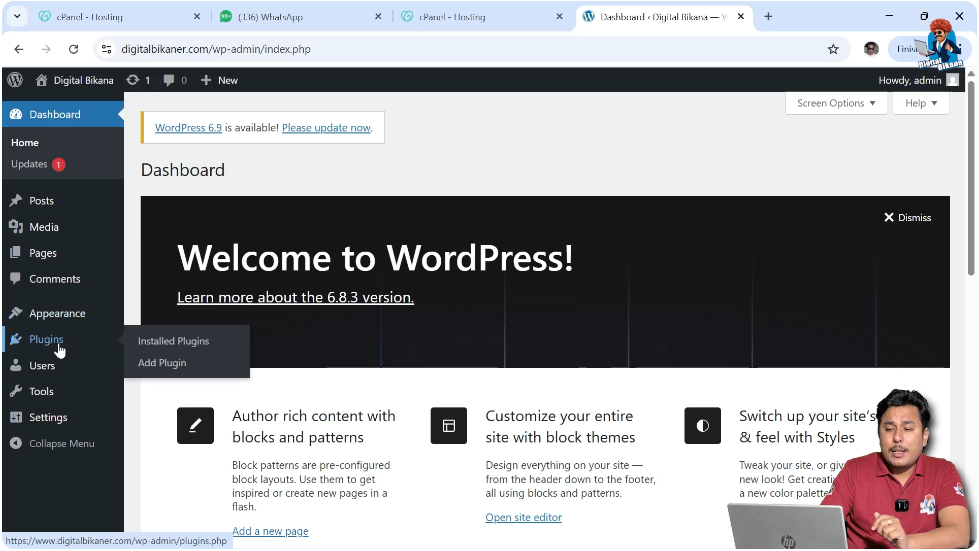Screen dimensions: 979x551
Task: Dismiss the Welcome panel
Action: (x=907, y=217)
